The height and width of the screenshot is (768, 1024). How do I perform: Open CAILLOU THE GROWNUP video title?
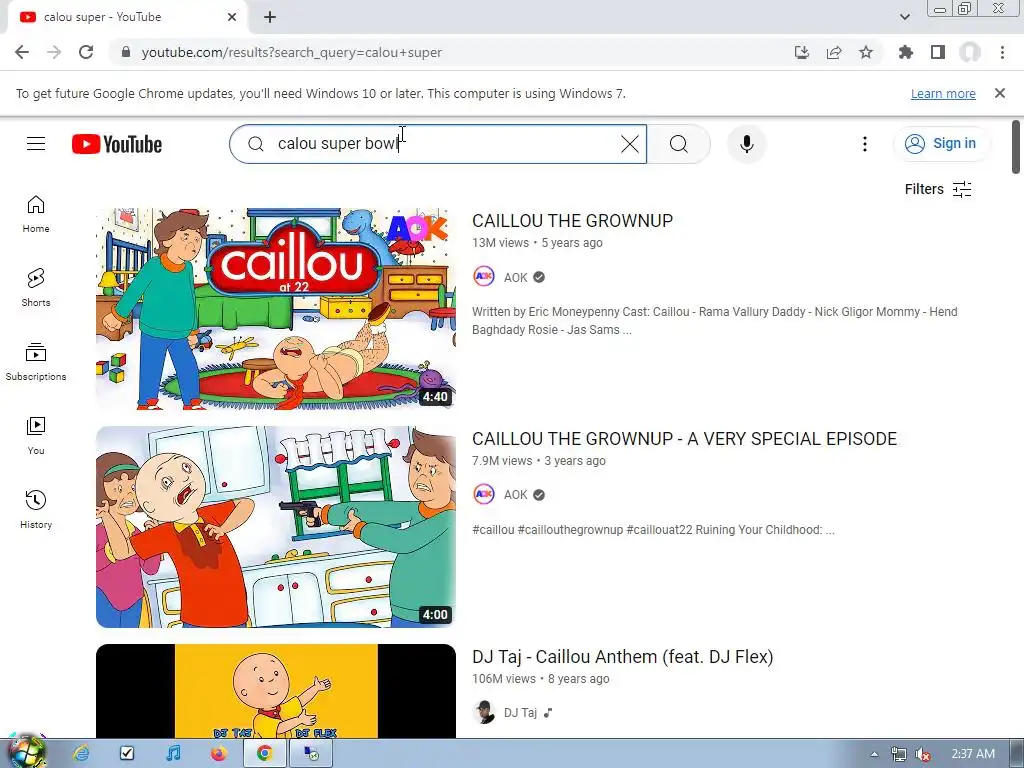point(572,221)
